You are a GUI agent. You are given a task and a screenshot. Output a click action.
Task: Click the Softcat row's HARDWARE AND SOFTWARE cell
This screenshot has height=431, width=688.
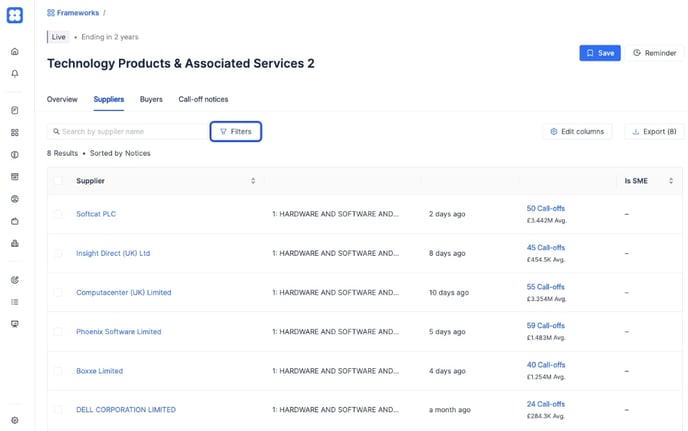(x=335, y=214)
